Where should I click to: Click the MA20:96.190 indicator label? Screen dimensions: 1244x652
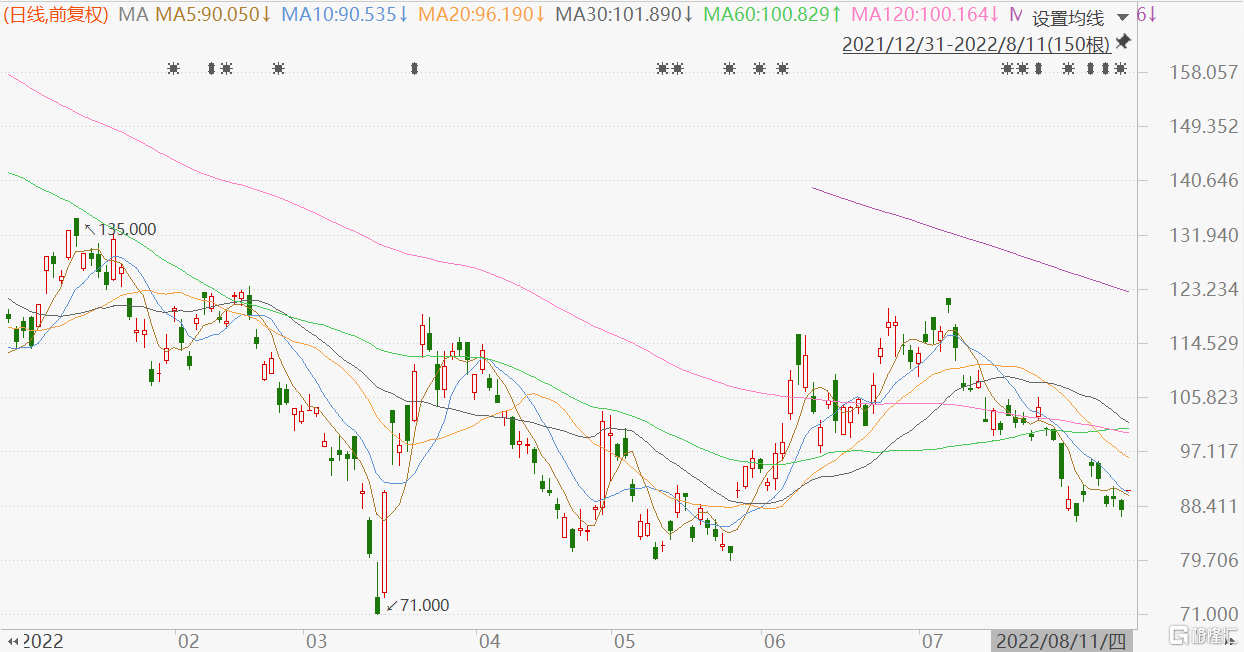pos(482,15)
